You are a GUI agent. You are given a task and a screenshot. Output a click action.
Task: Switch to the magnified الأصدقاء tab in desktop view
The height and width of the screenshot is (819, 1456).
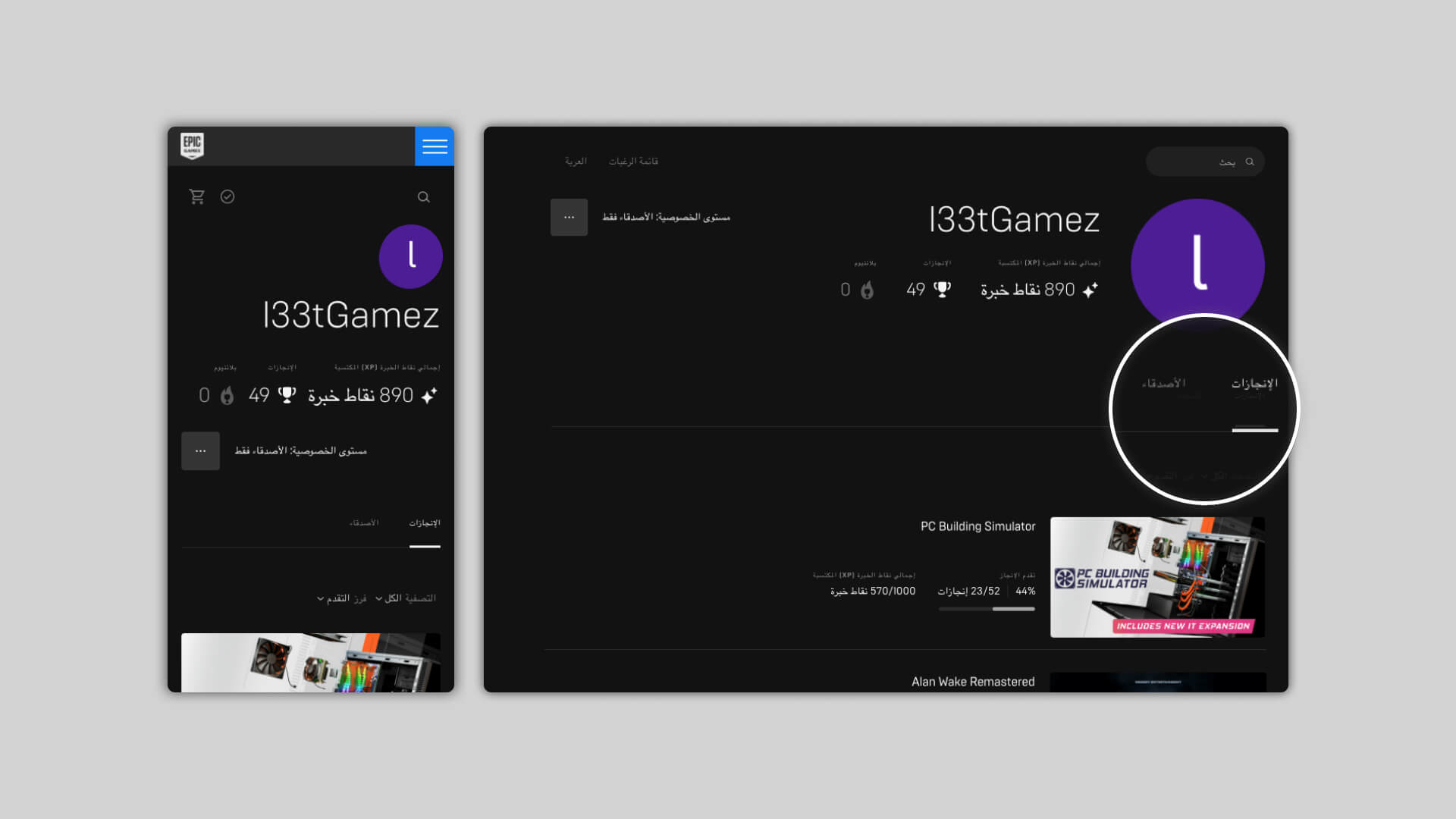click(x=1164, y=384)
